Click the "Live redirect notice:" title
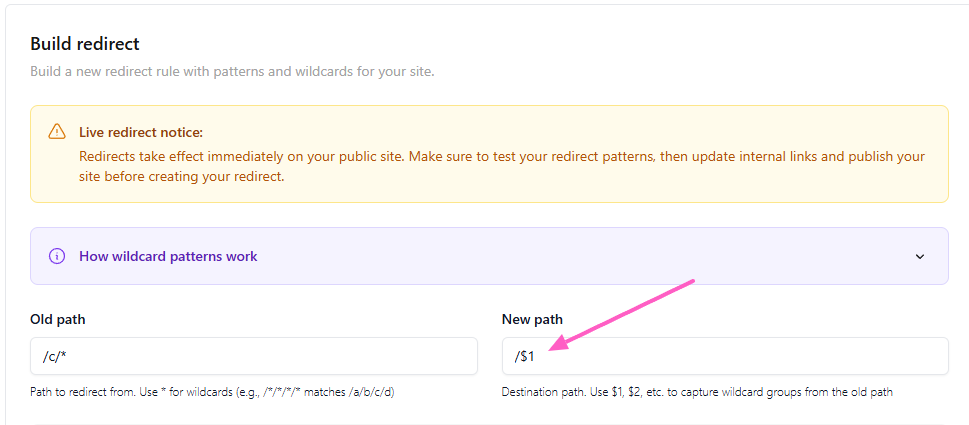The width and height of the screenshot is (969, 425). pos(141,132)
